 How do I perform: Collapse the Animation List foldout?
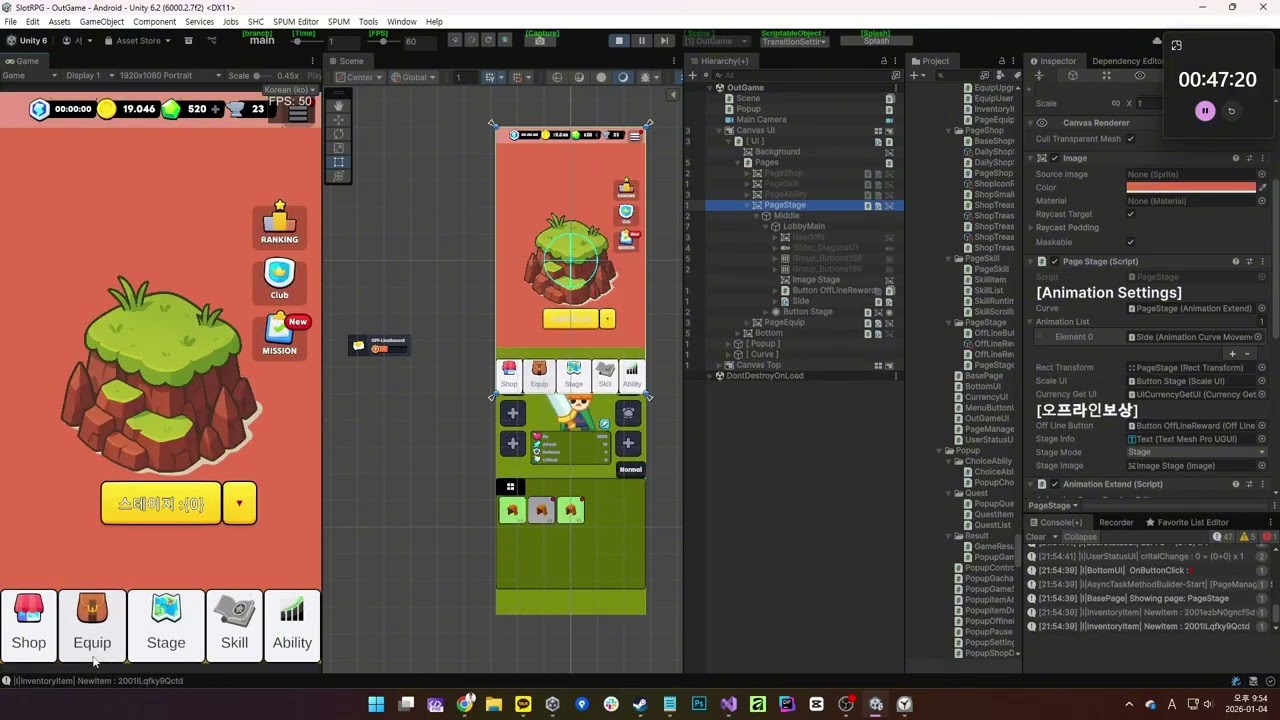click(1031, 322)
